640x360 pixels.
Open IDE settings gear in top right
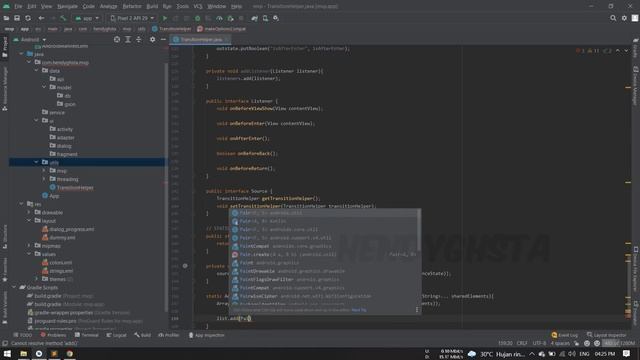pos(624,18)
